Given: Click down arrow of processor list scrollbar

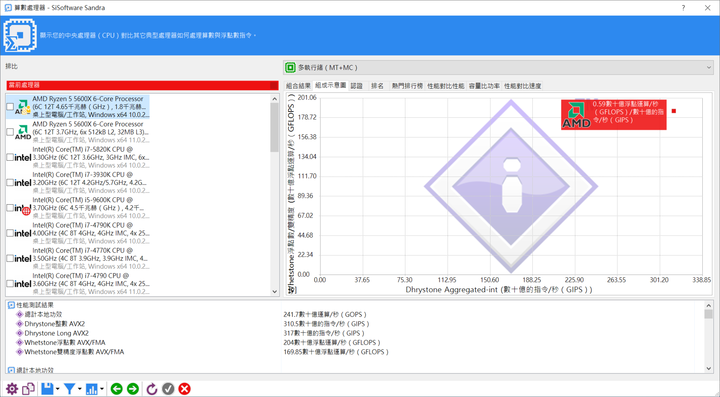Looking at the screenshot, I should click(x=275, y=291).
